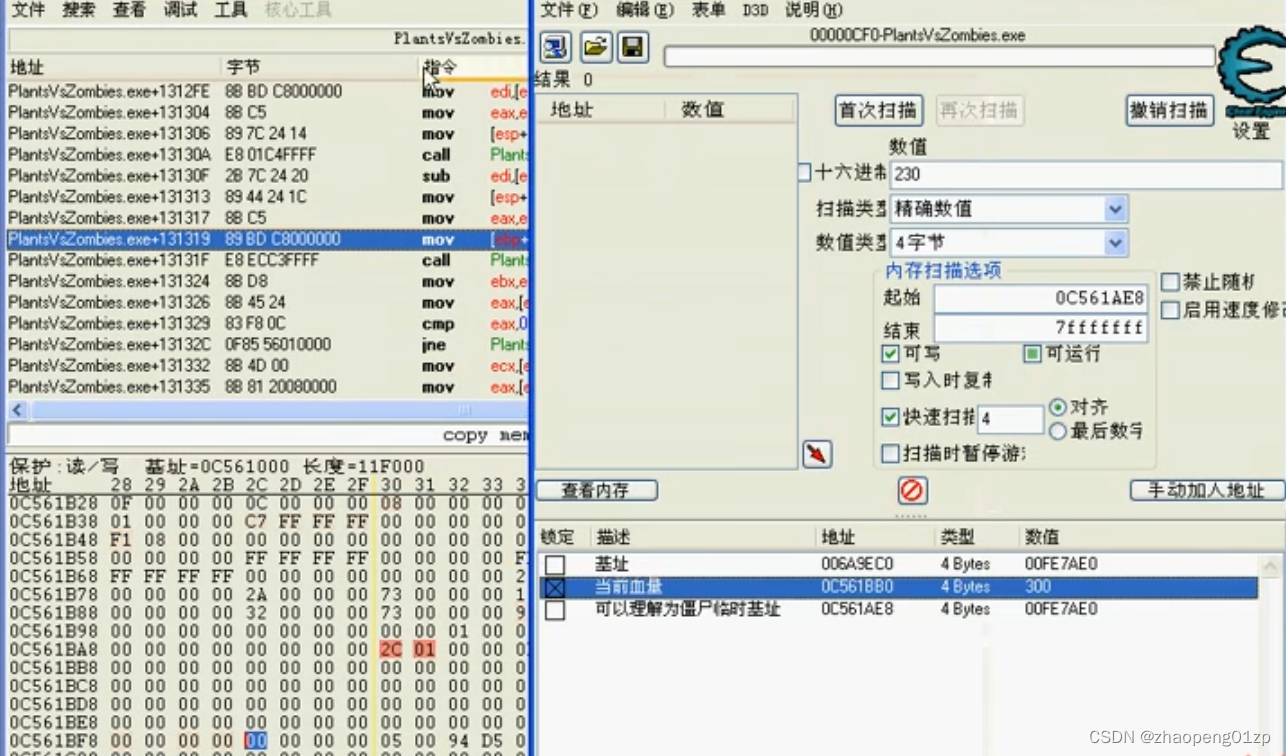Click left arrow of disassembler scrollbar
This screenshot has width=1286, height=756.
point(17,411)
